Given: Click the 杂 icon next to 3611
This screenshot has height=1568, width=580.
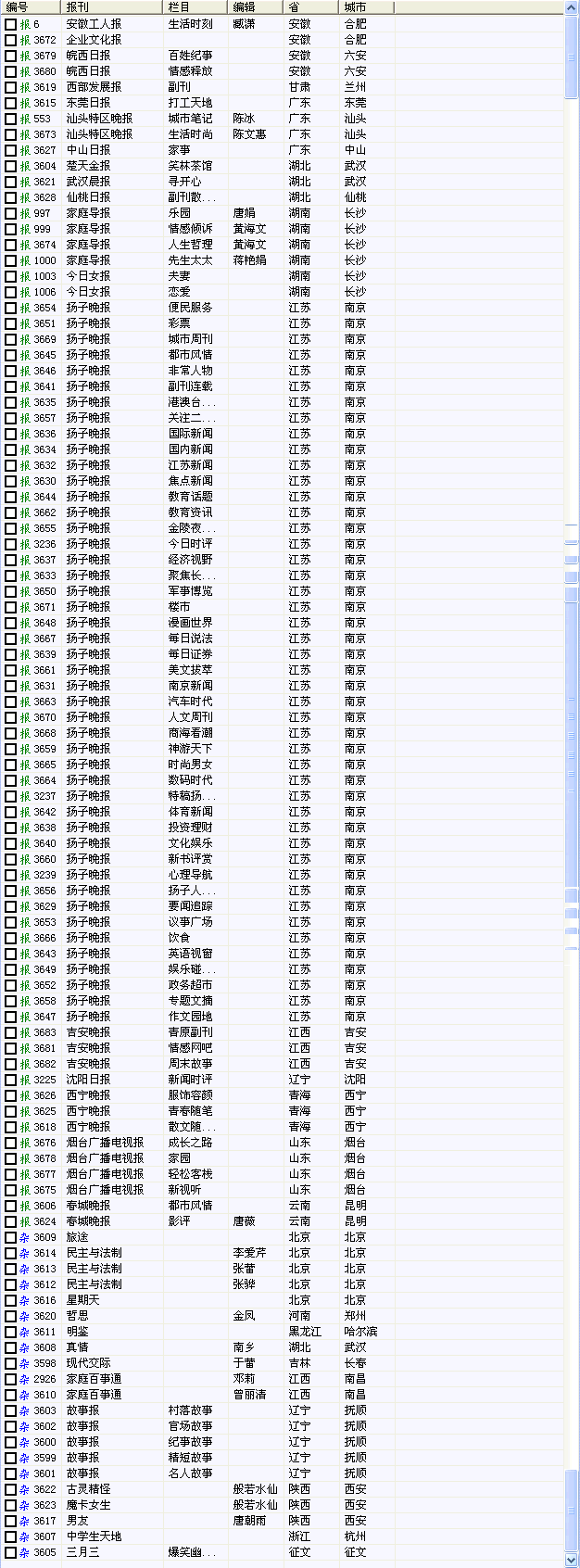Looking at the screenshot, I should [x=25, y=1332].
